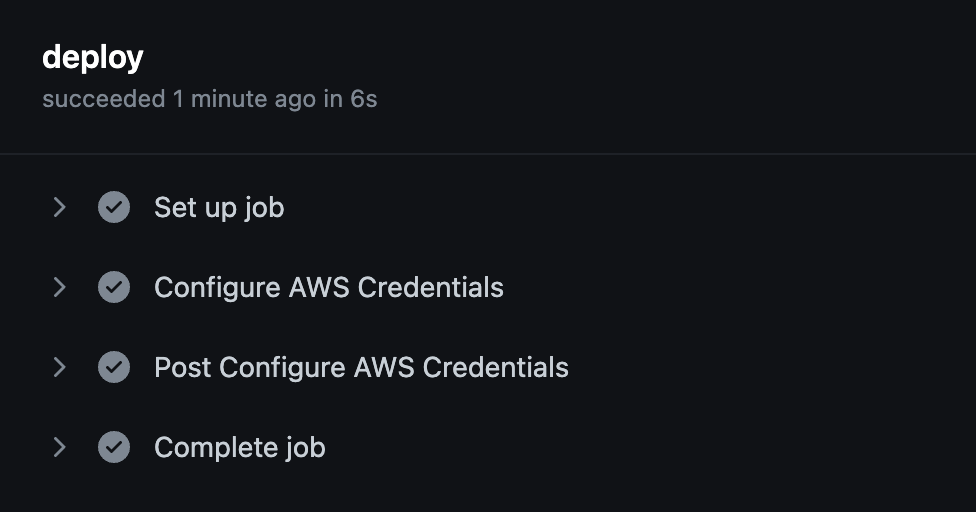This screenshot has height=512, width=976.
Task: Expand Post Configure AWS Credentials chevron
Action: tap(59, 367)
